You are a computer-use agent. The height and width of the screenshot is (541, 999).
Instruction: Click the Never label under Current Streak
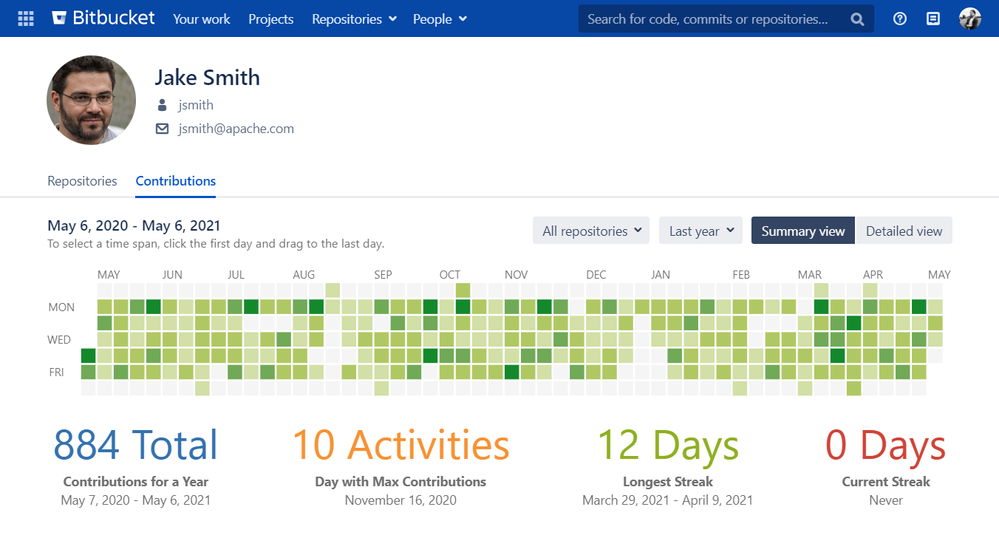[x=886, y=500]
